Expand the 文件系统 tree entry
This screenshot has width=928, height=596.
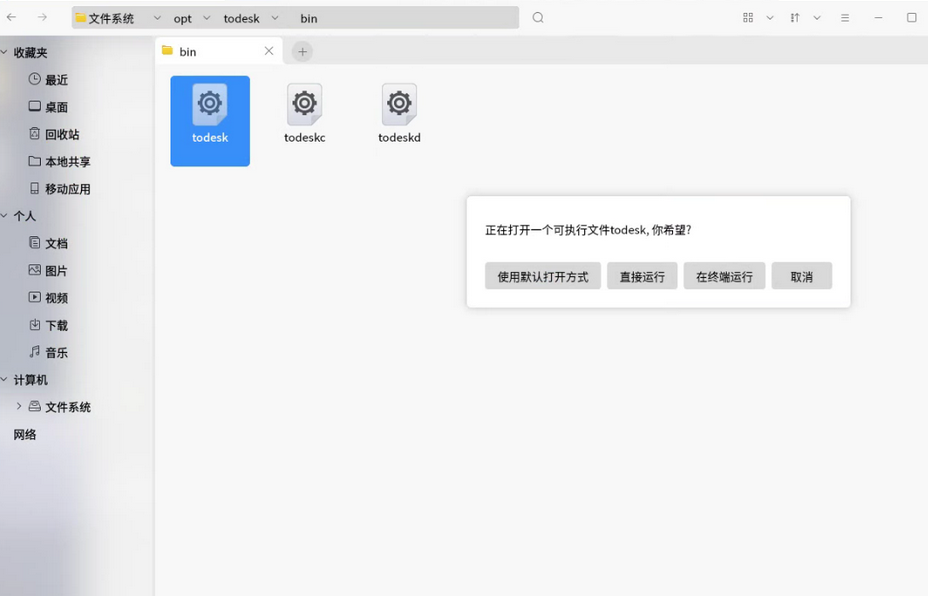tap(19, 406)
